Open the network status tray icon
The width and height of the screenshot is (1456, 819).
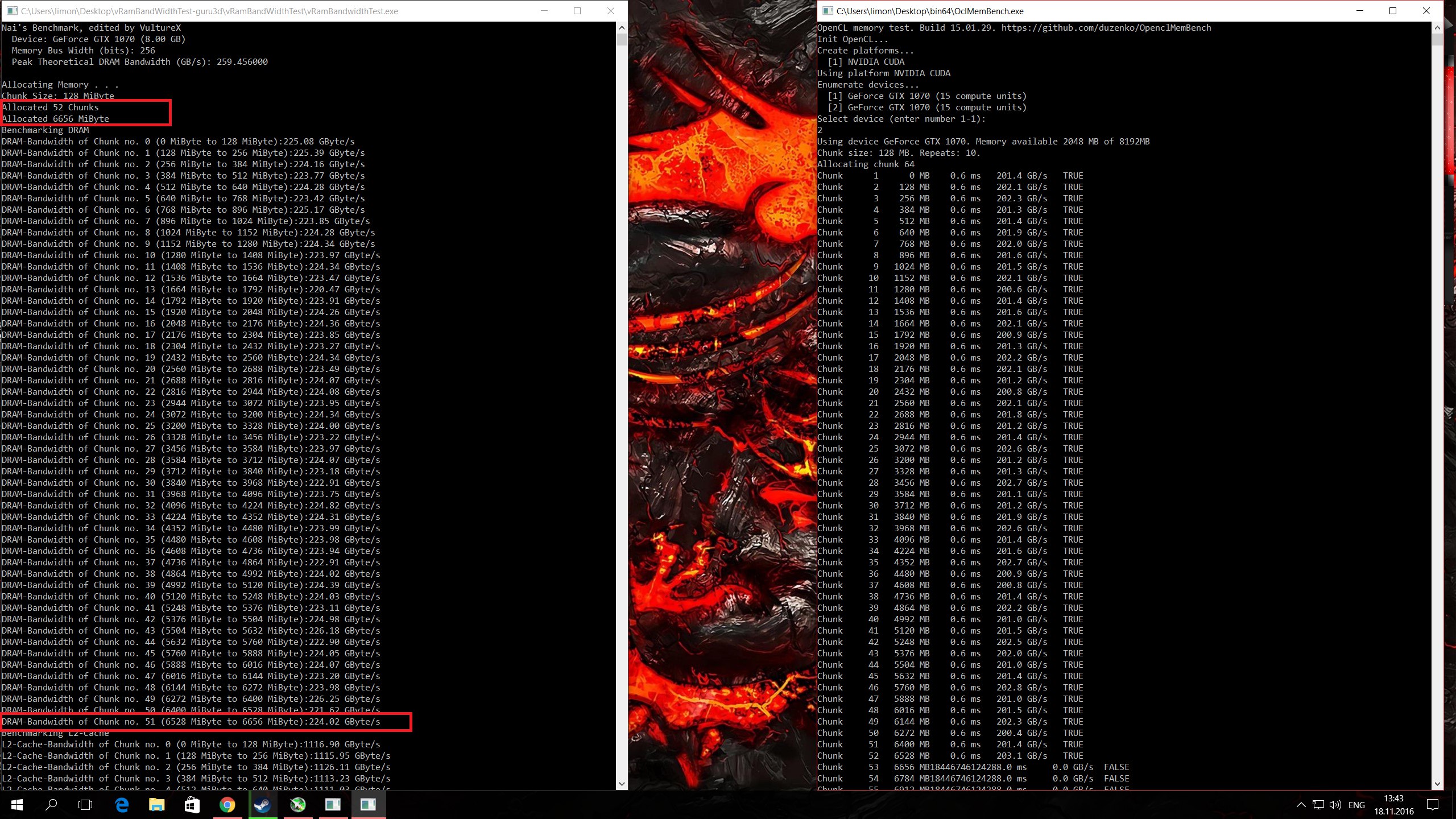pos(1318,805)
